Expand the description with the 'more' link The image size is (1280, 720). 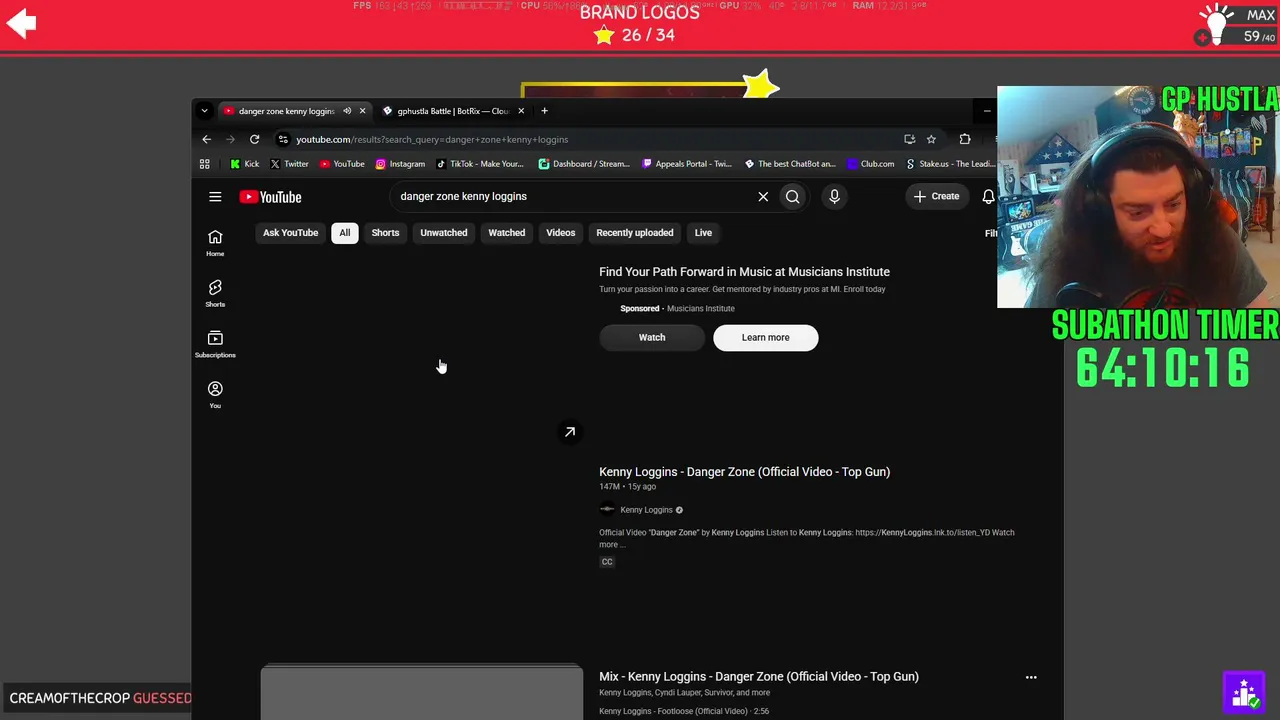pyautogui.click(x=610, y=545)
